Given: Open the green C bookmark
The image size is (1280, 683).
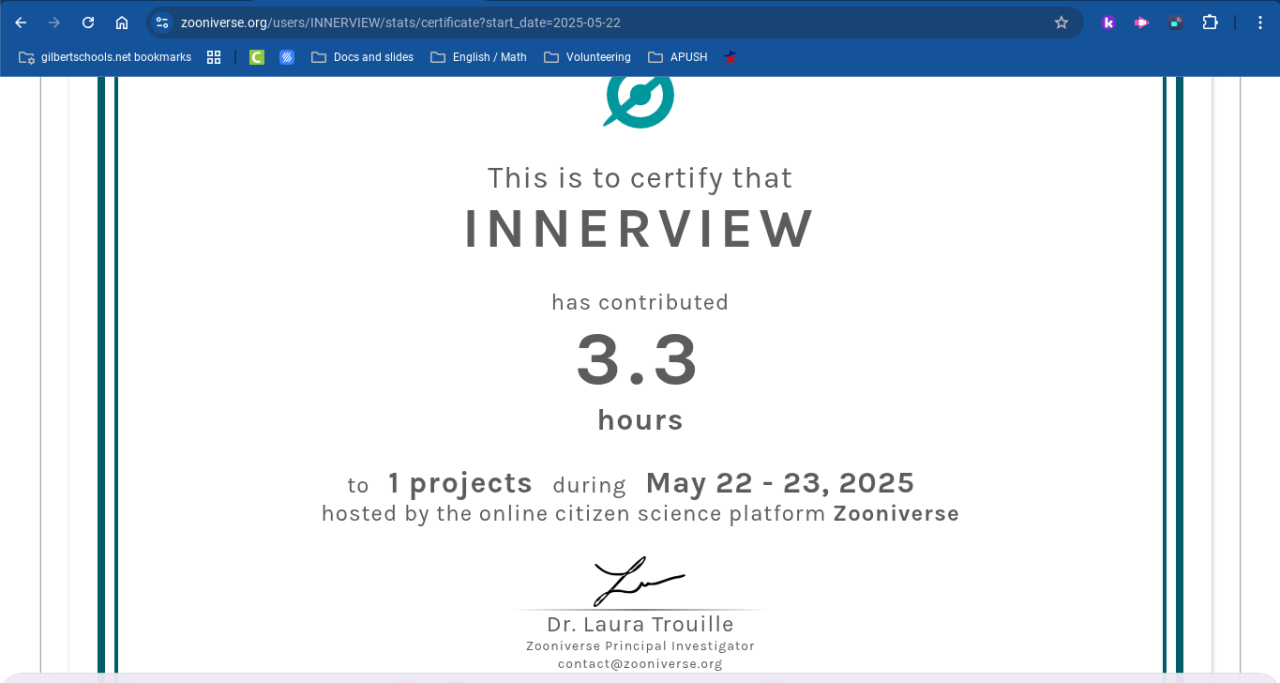Looking at the screenshot, I should (256, 57).
